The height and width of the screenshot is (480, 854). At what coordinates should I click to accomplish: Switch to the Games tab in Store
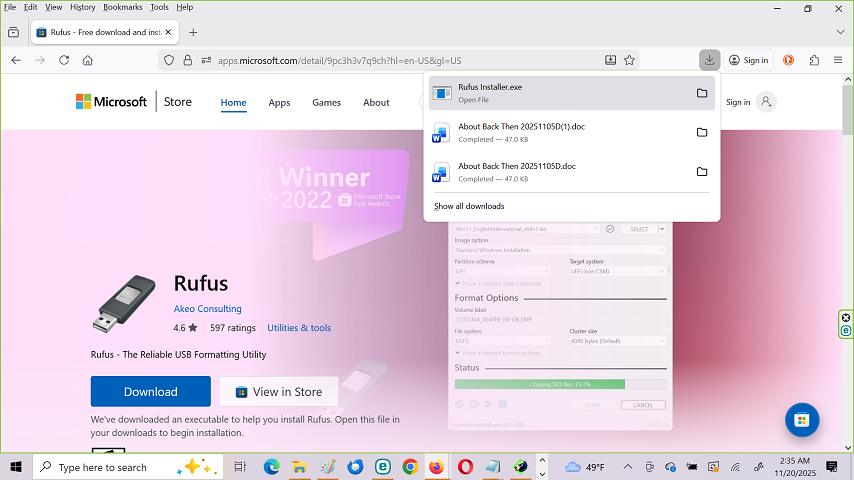point(326,102)
